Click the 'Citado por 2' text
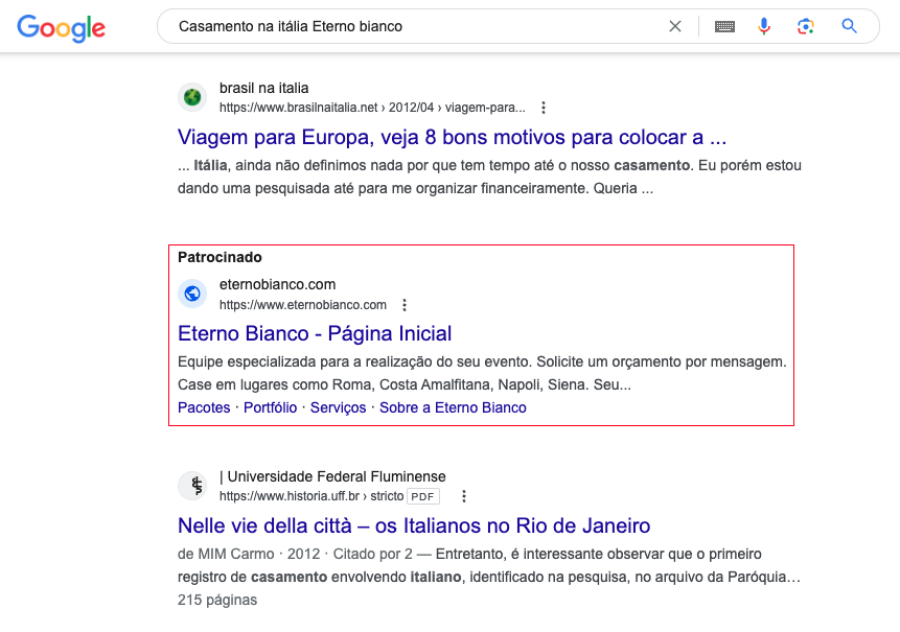The image size is (900, 632). click(x=373, y=554)
